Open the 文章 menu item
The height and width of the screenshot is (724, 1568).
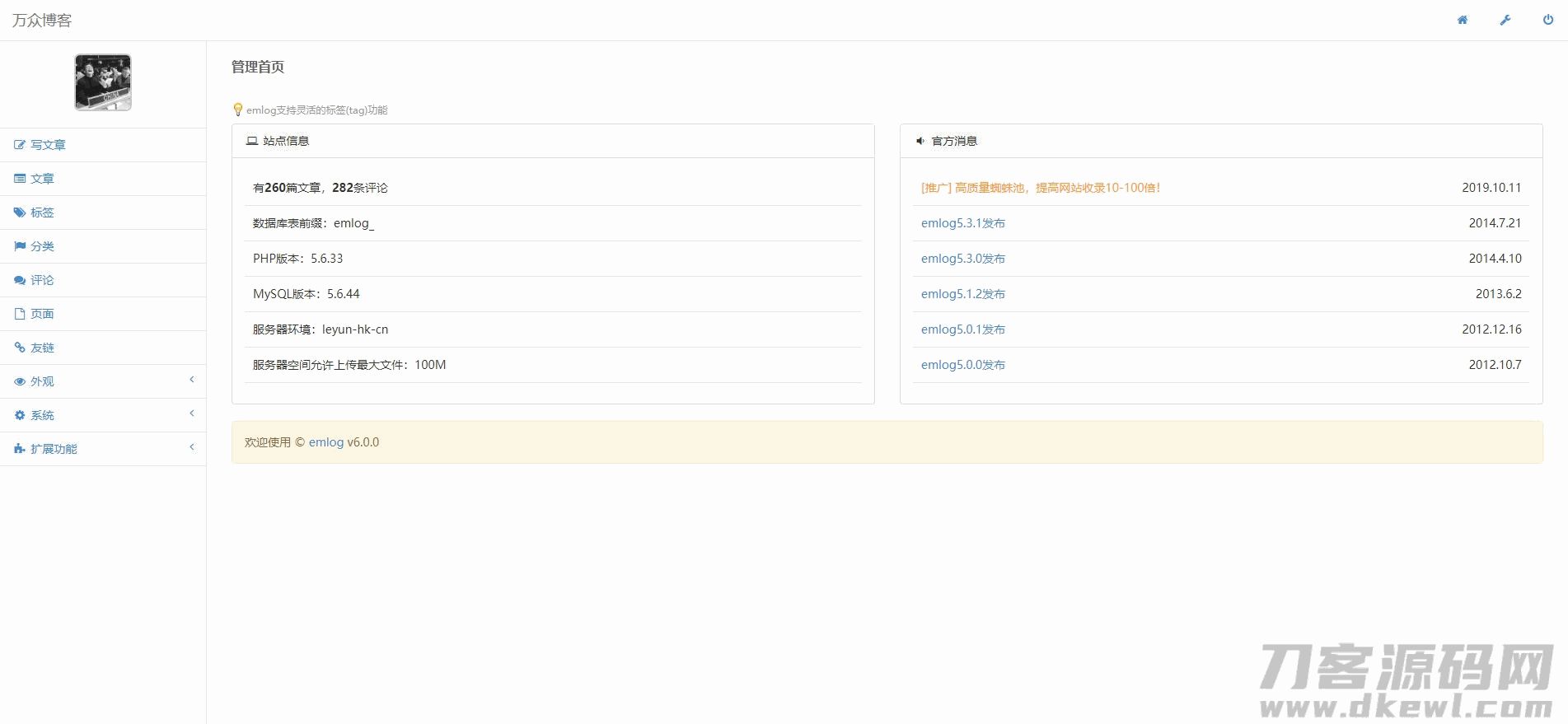coord(42,179)
